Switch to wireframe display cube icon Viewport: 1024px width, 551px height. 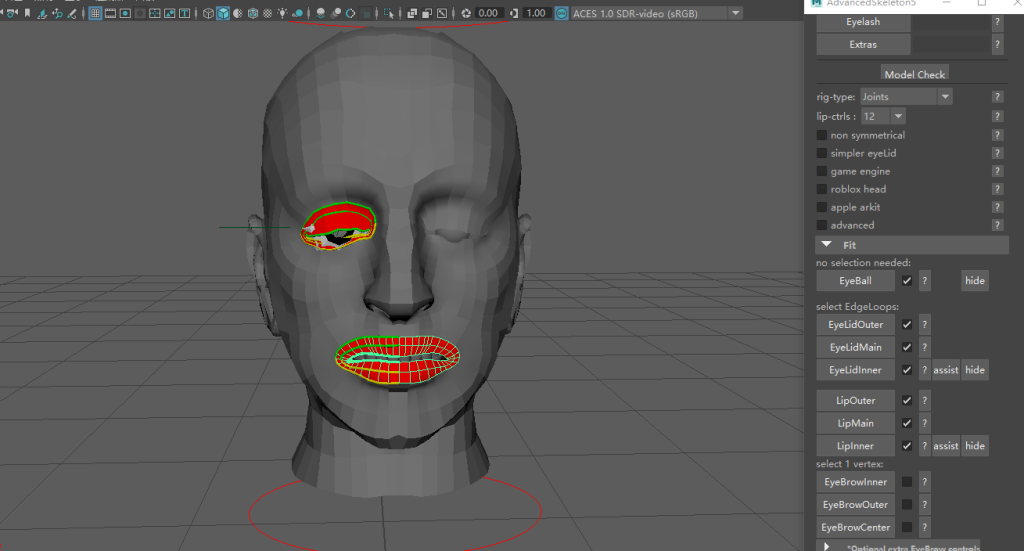coord(208,13)
